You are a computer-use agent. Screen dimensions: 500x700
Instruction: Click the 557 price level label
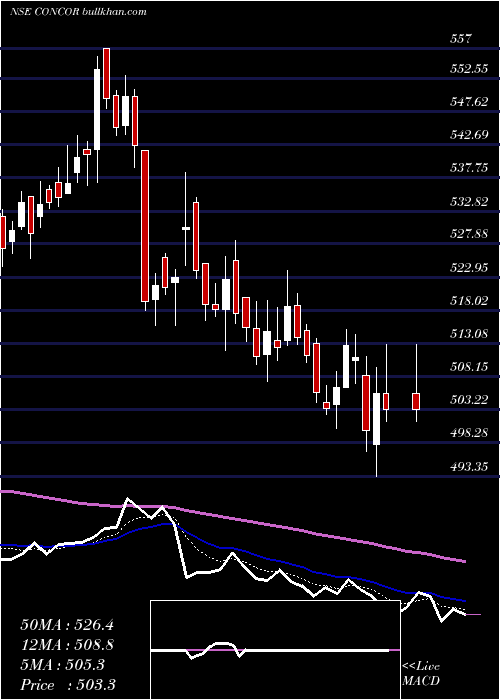coord(461,39)
